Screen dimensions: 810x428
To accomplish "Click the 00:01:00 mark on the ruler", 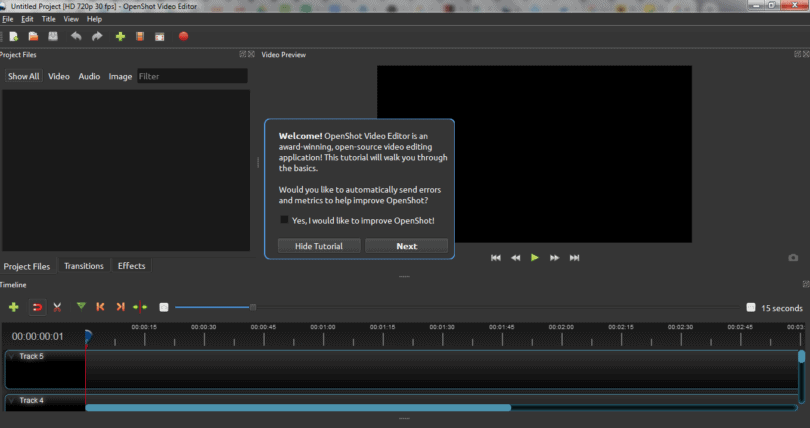I will [323, 327].
